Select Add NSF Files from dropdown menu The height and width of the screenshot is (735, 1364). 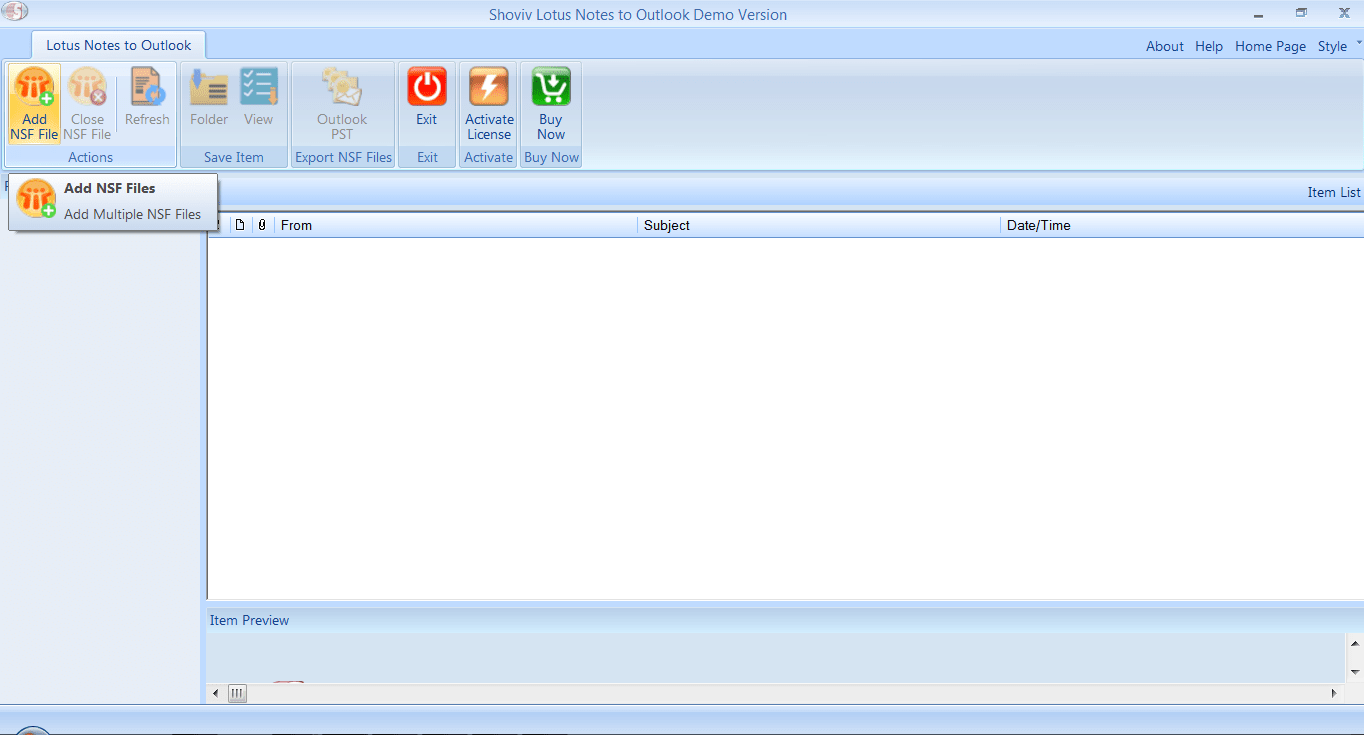109,188
